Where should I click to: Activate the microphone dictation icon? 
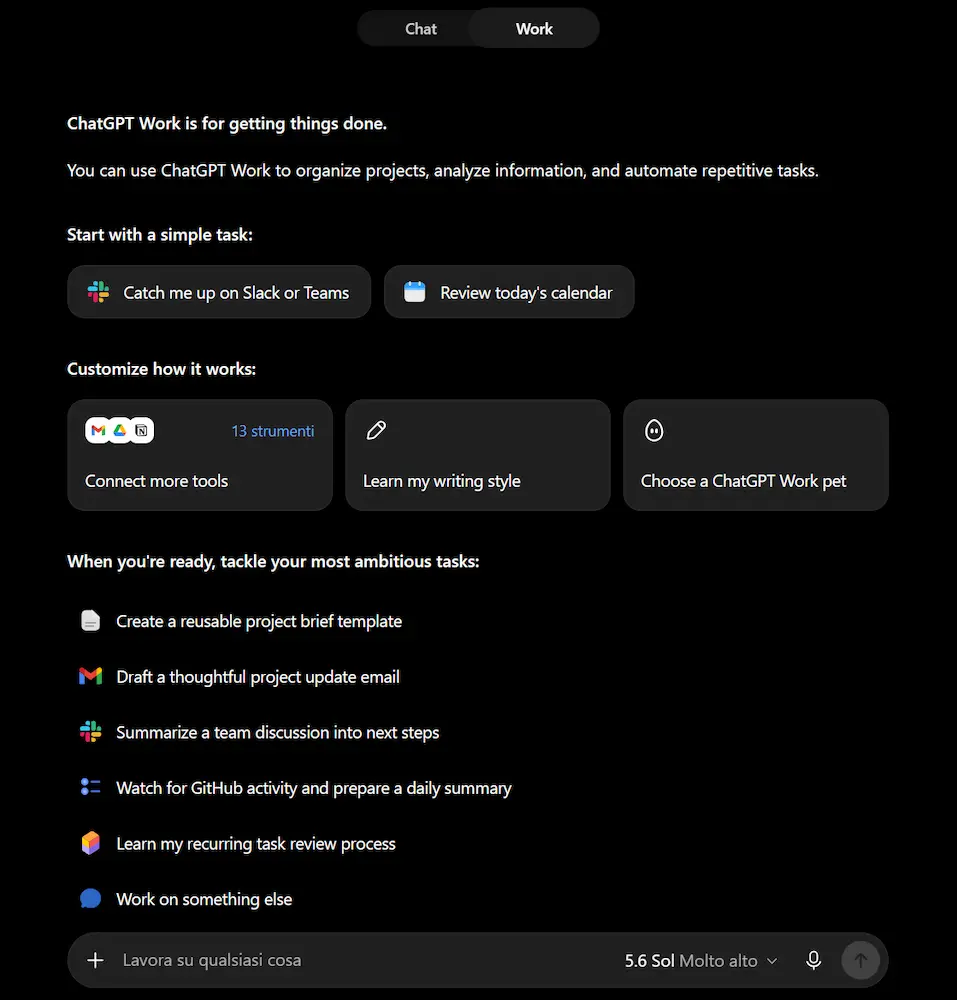click(x=814, y=960)
